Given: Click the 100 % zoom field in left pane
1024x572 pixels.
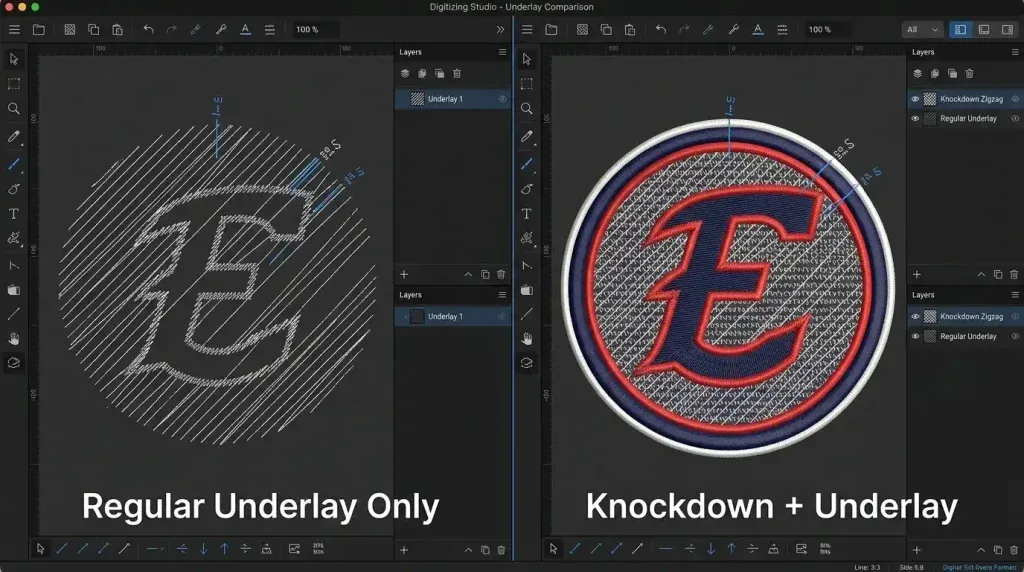Looking at the screenshot, I should pyautogui.click(x=316, y=29).
